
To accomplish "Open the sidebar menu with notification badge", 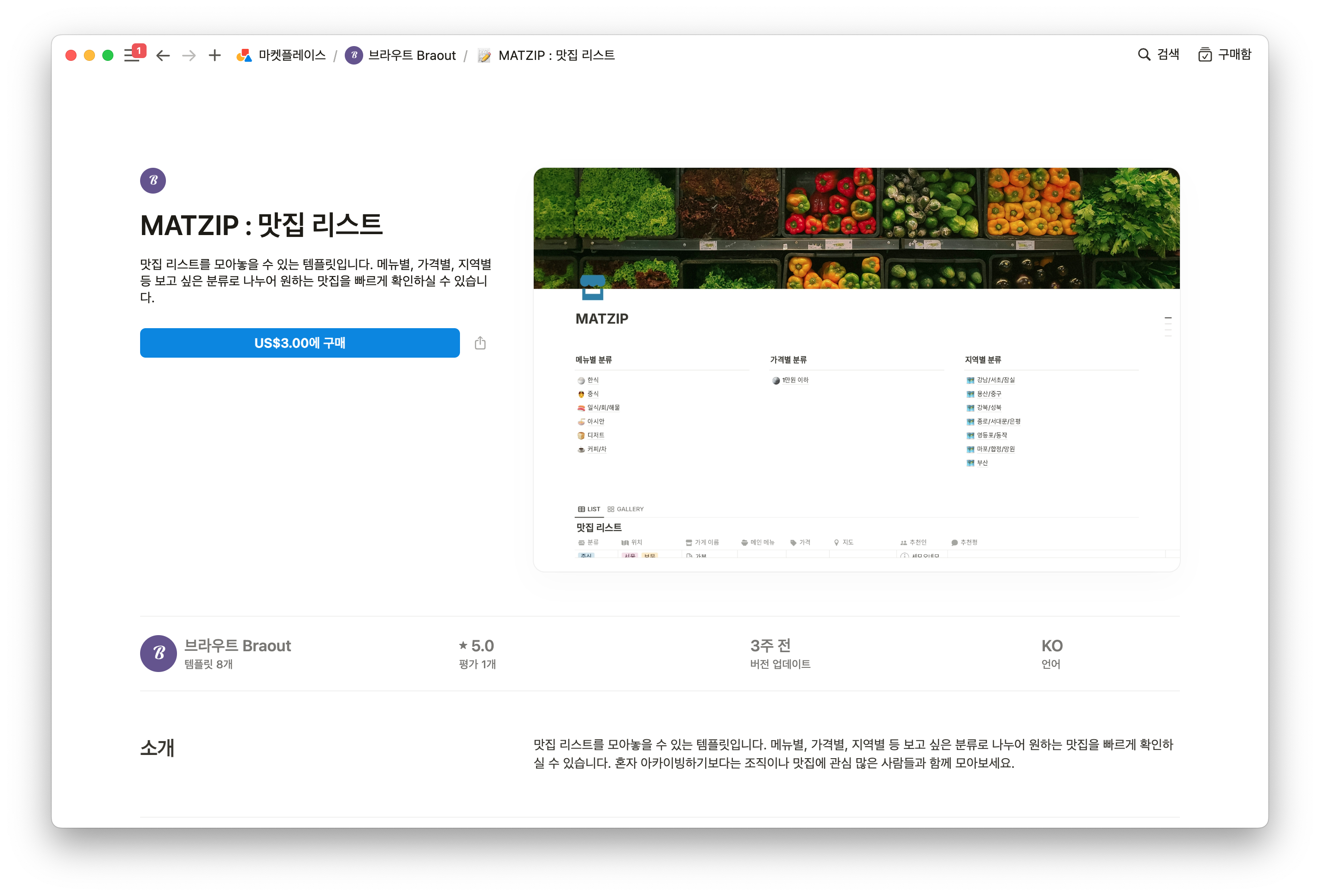I will (x=134, y=54).
